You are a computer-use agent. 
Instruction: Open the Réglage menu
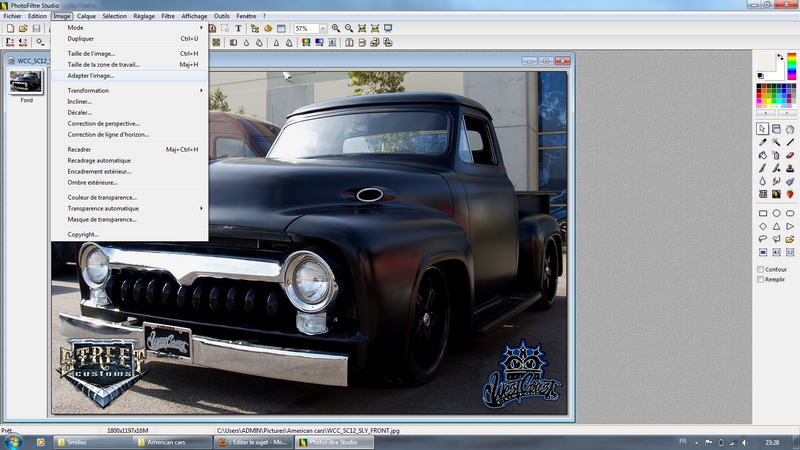click(x=144, y=16)
